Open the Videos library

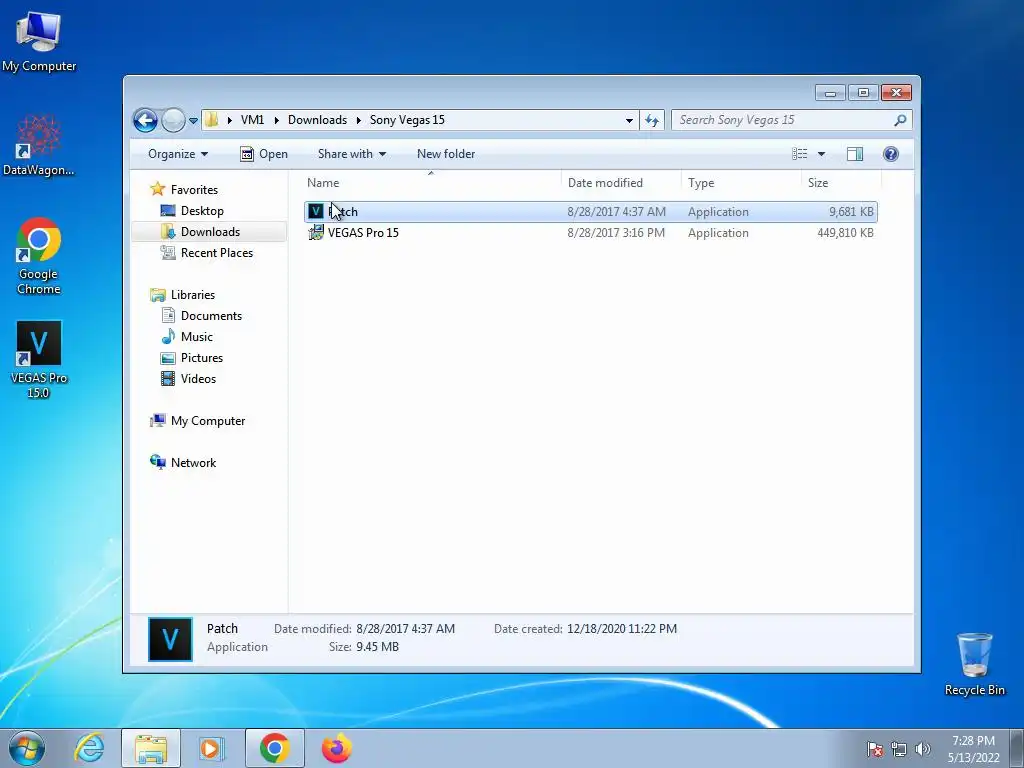pos(198,379)
